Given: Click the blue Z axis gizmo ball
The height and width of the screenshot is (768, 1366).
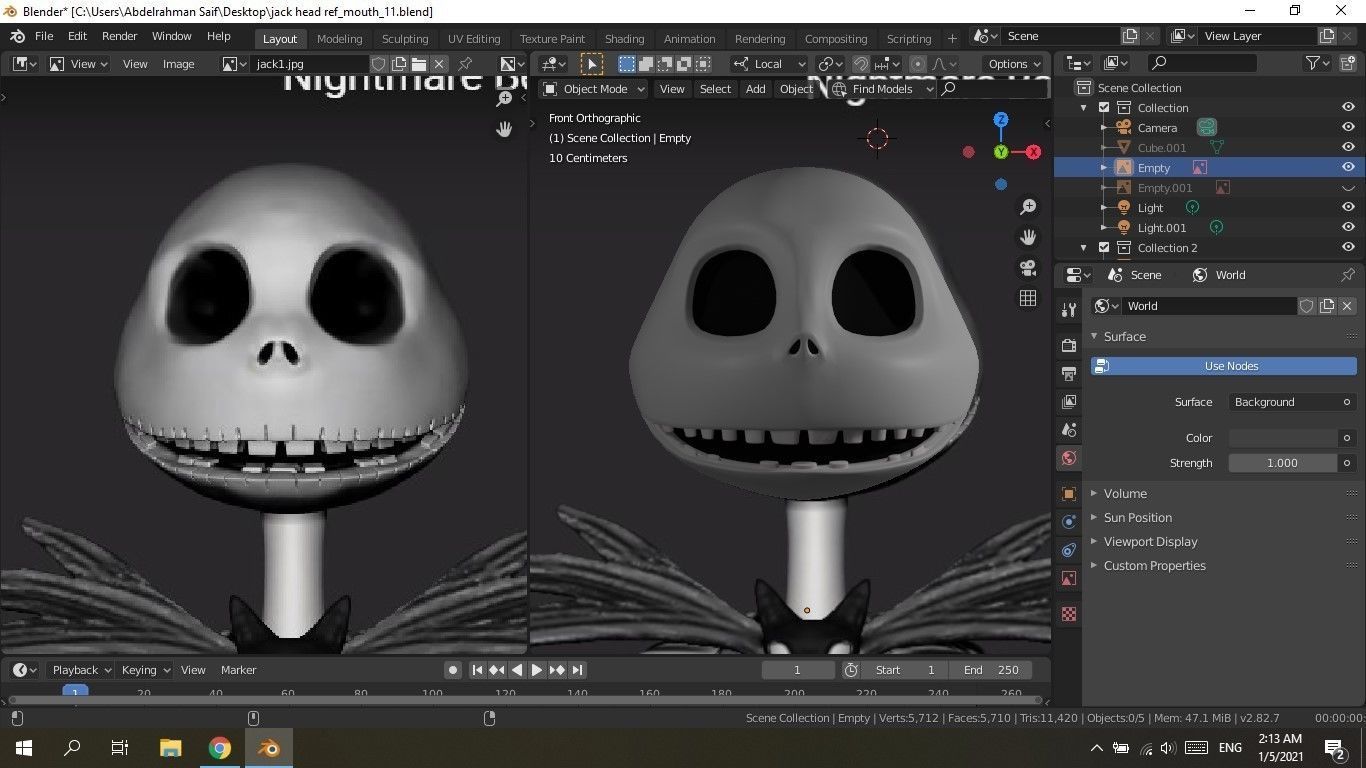Looking at the screenshot, I should point(1001,120).
